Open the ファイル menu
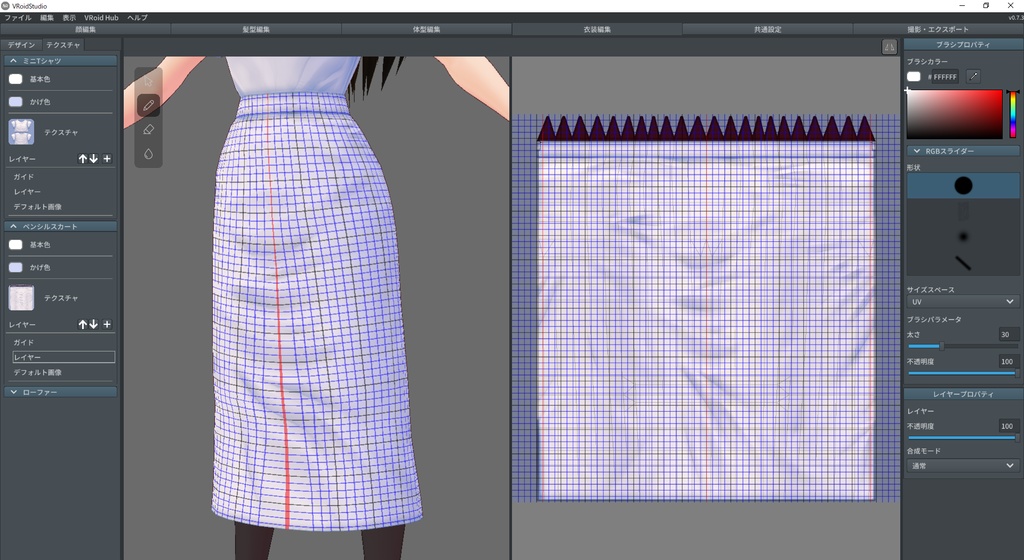 tap(18, 18)
